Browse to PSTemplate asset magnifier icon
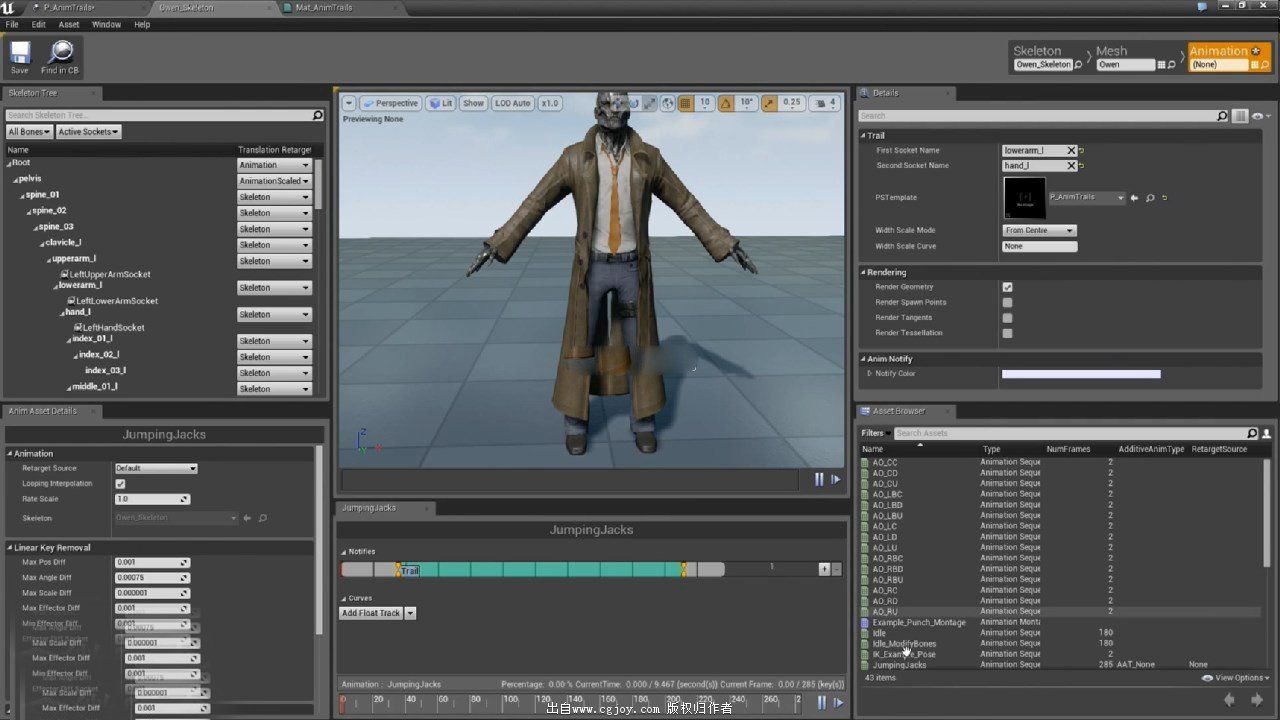 tap(1150, 198)
